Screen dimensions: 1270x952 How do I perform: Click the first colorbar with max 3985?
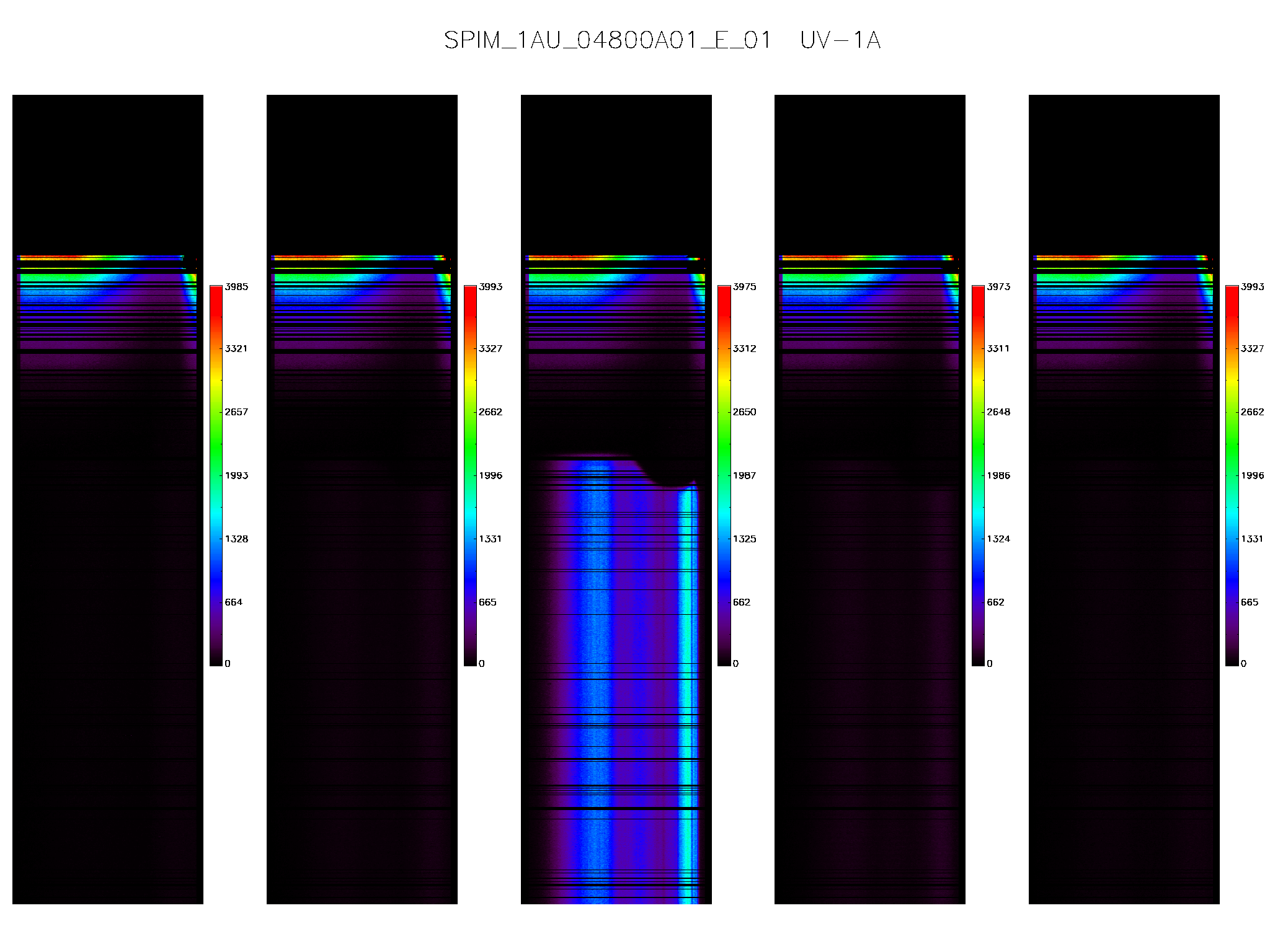click(216, 475)
